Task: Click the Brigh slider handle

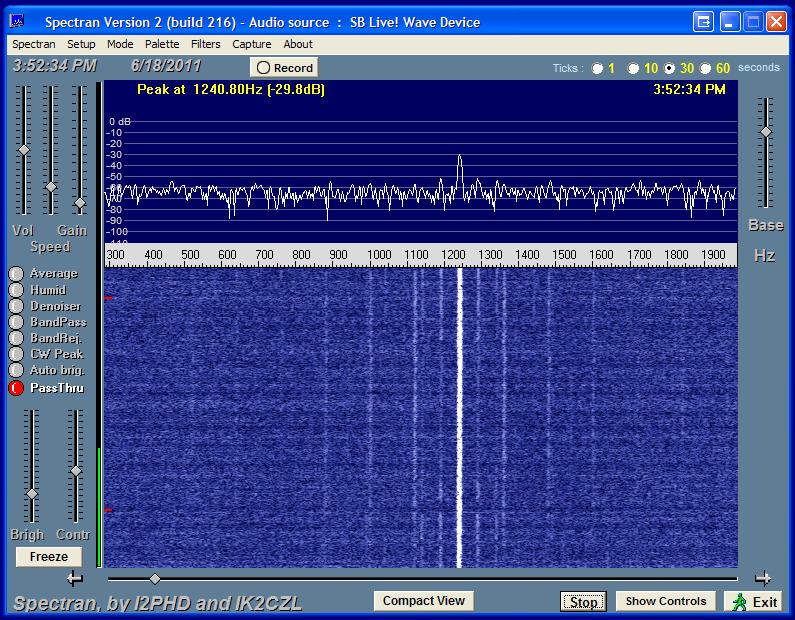Action: click(32, 494)
